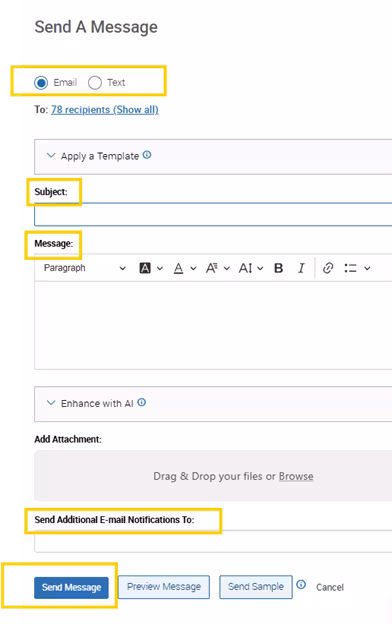The image size is (392, 624).
Task: Open the Paragraph style dropdown
Action: click(85, 268)
